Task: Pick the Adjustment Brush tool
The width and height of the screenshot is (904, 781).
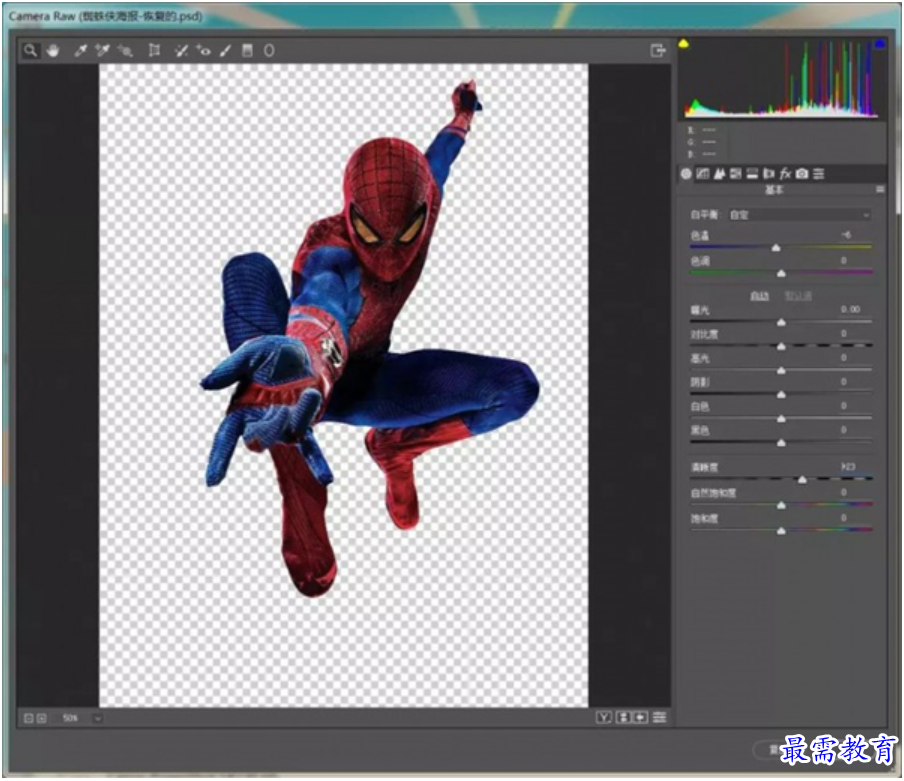Action: tap(225, 51)
